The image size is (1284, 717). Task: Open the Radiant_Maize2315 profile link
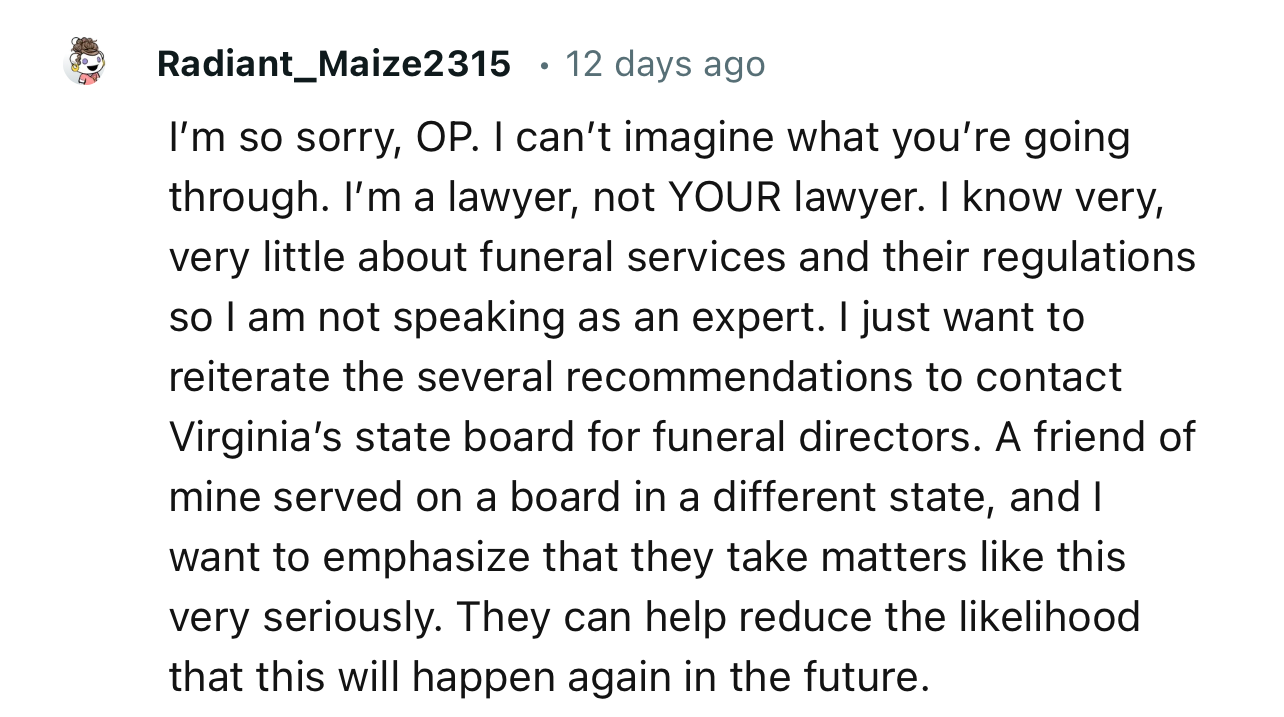point(333,64)
